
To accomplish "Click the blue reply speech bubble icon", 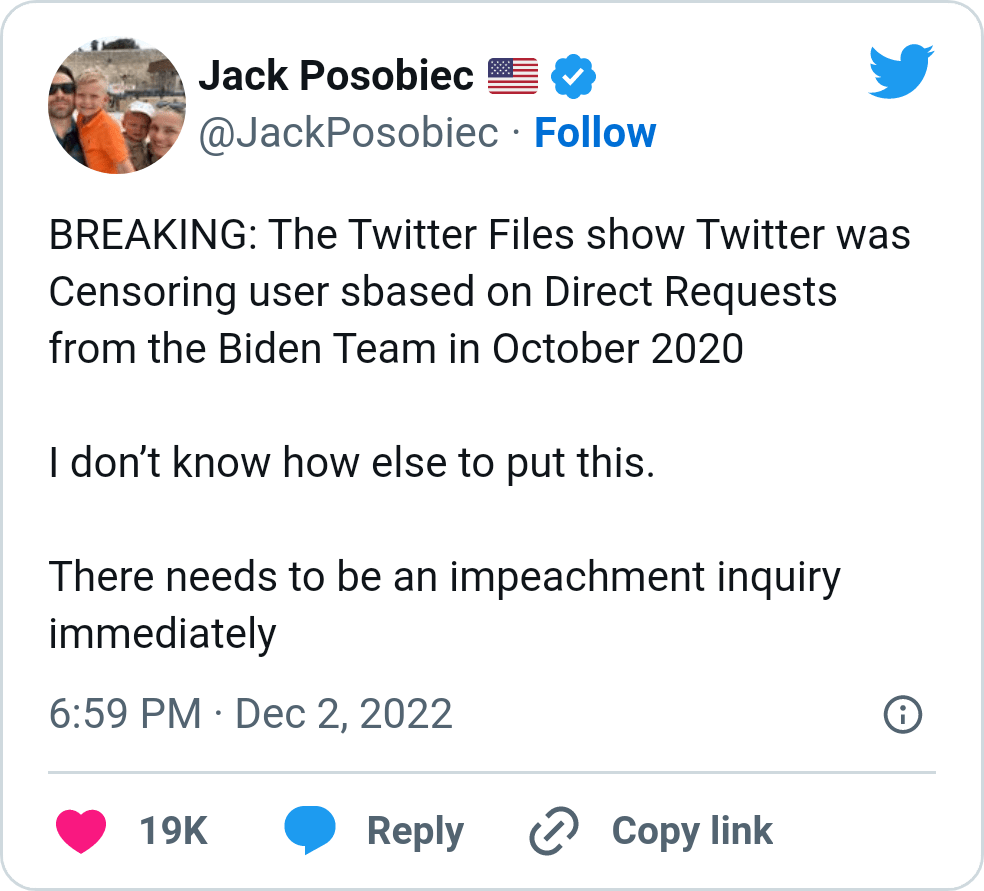I will click(x=310, y=831).
